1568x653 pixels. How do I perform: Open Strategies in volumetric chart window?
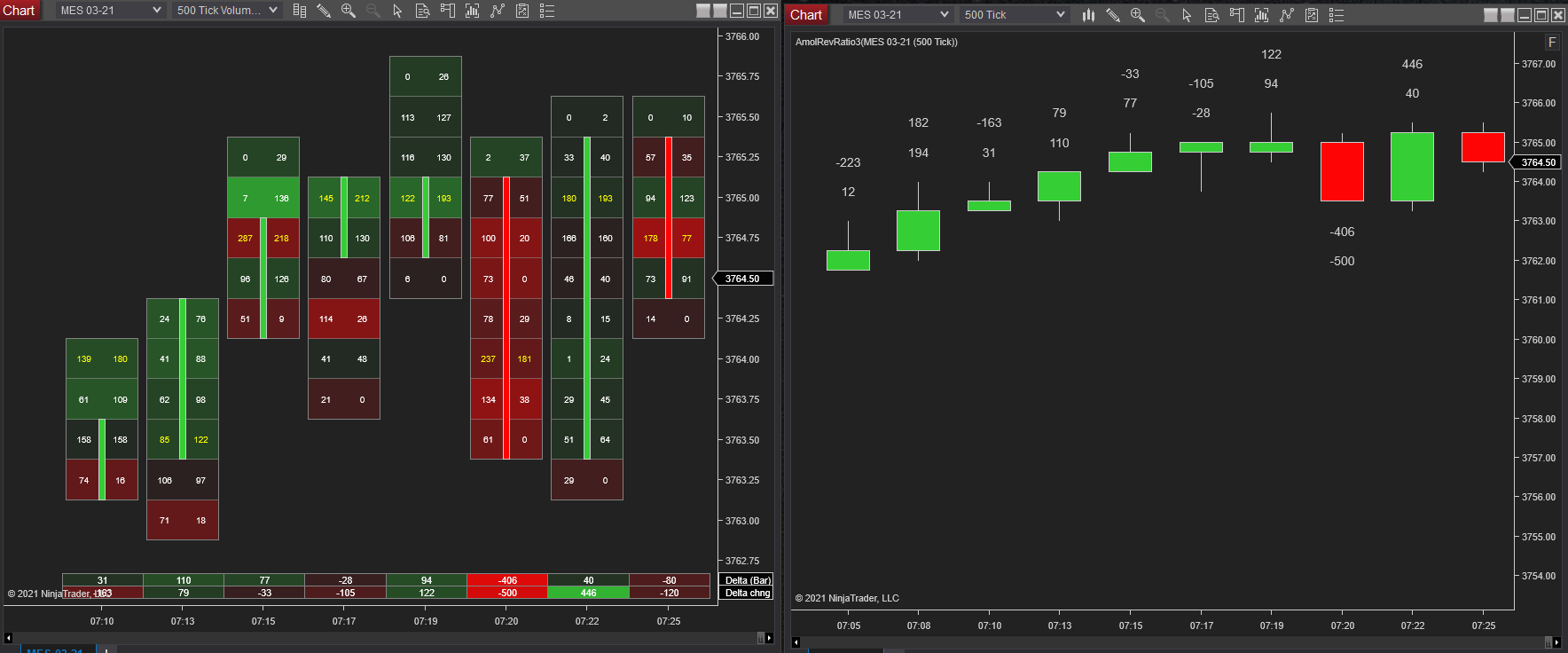tap(498, 11)
